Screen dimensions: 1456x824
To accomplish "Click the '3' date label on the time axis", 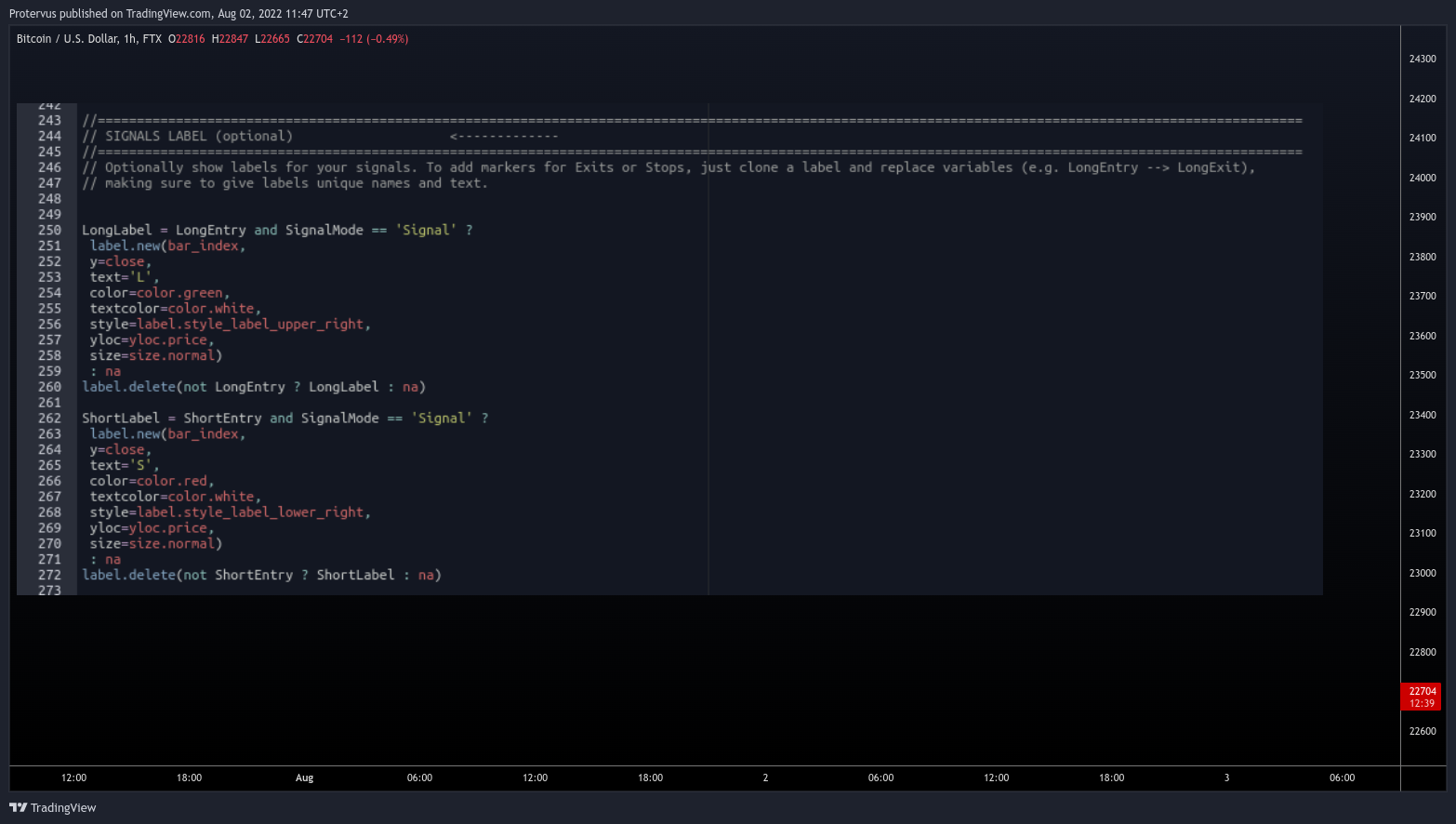I will [x=1226, y=777].
